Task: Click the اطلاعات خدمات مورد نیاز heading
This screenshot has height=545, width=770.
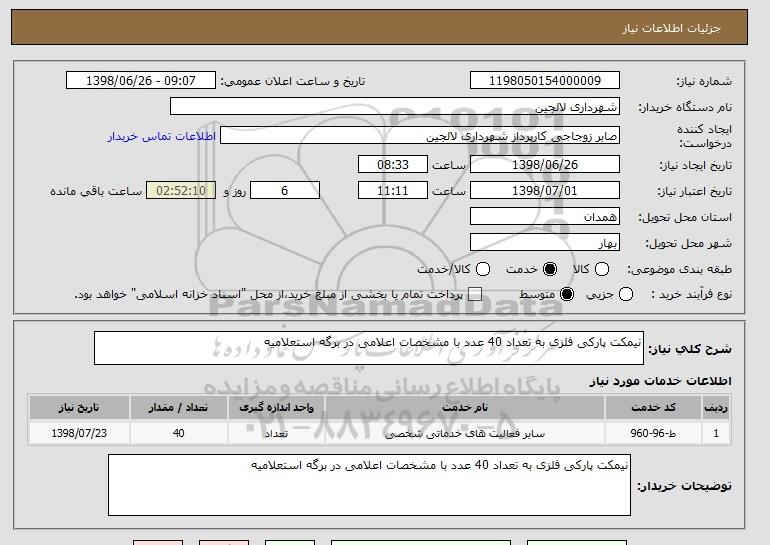Action: (x=660, y=381)
